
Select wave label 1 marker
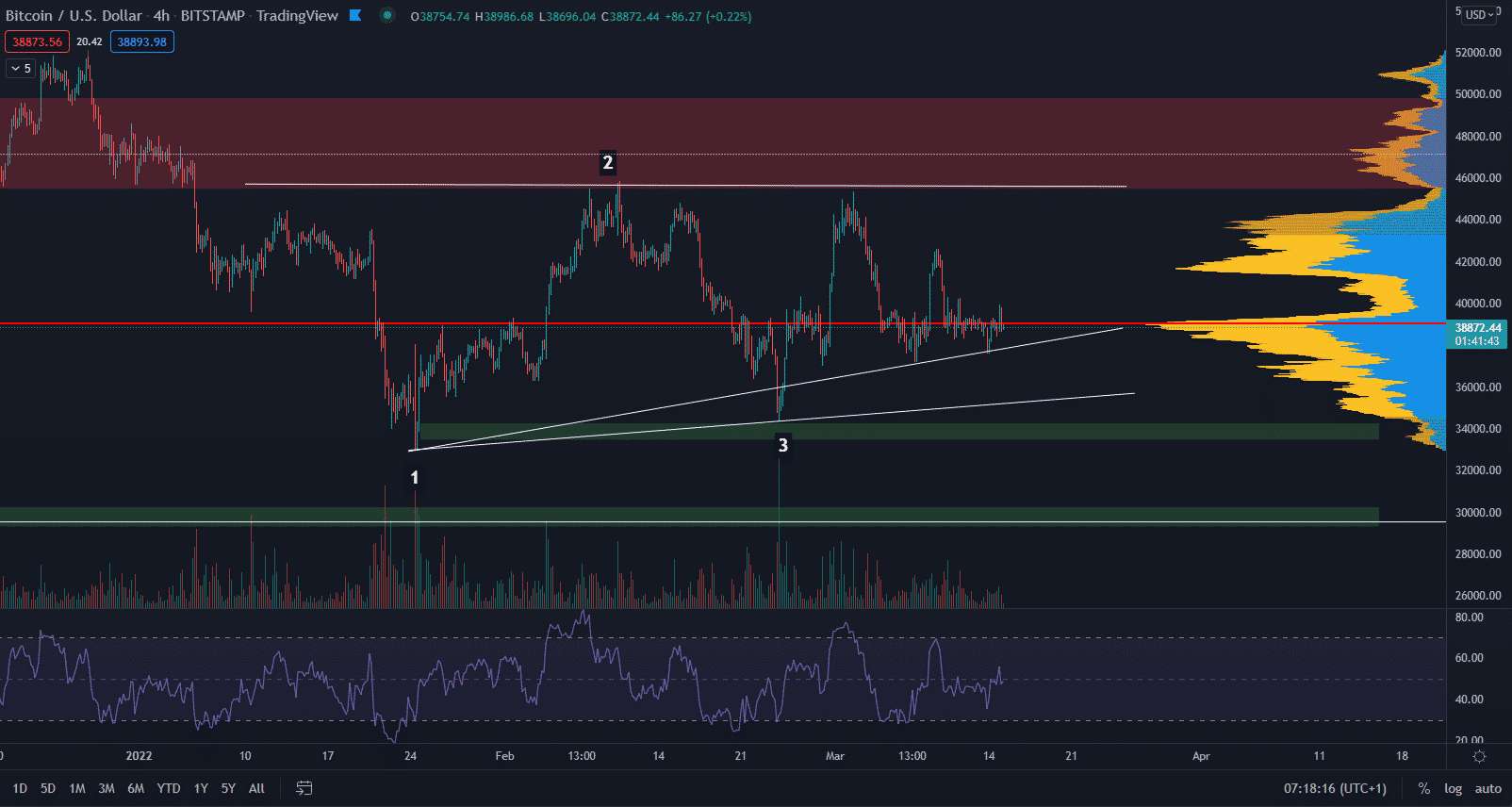(x=414, y=478)
